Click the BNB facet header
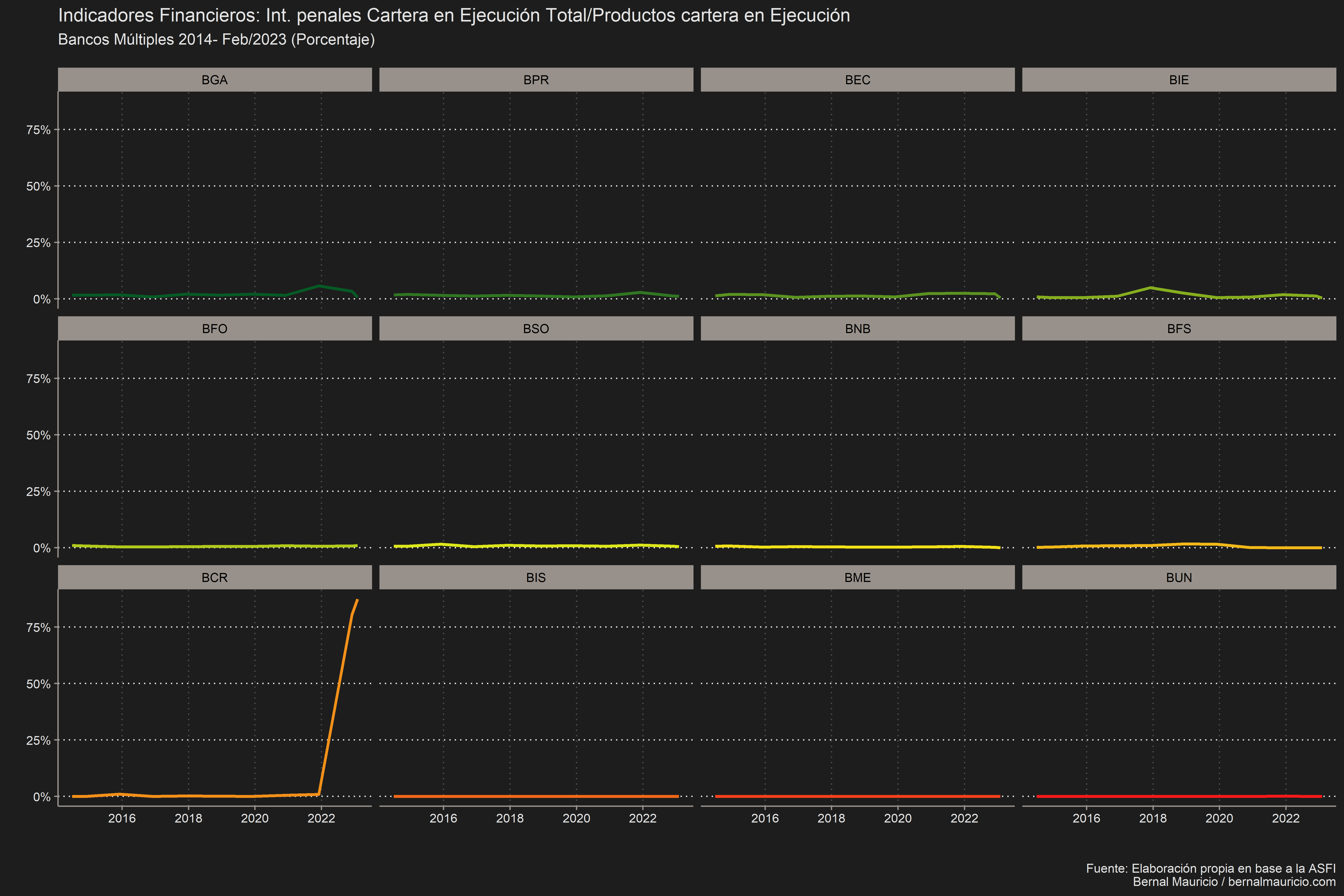Image resolution: width=1344 pixels, height=896 pixels. tap(858, 329)
